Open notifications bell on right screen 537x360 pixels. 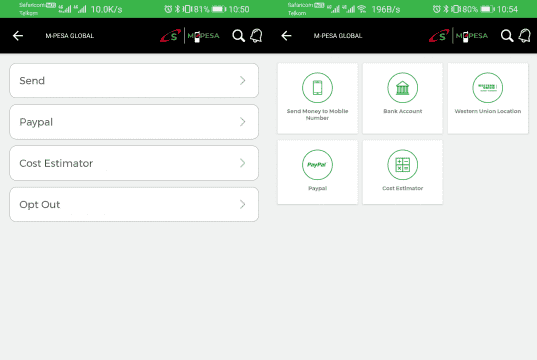(525, 36)
